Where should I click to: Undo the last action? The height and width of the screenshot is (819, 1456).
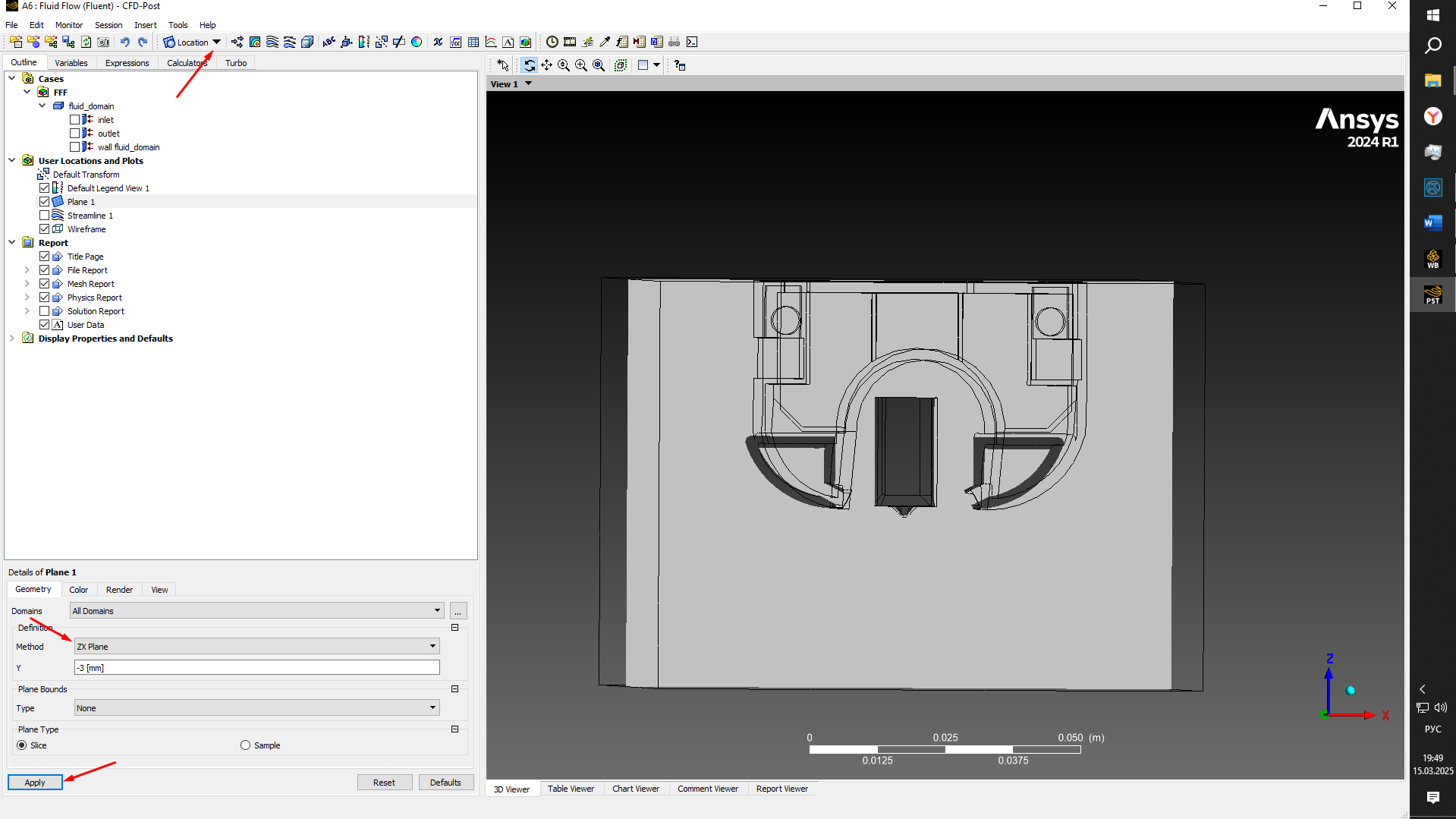124,42
